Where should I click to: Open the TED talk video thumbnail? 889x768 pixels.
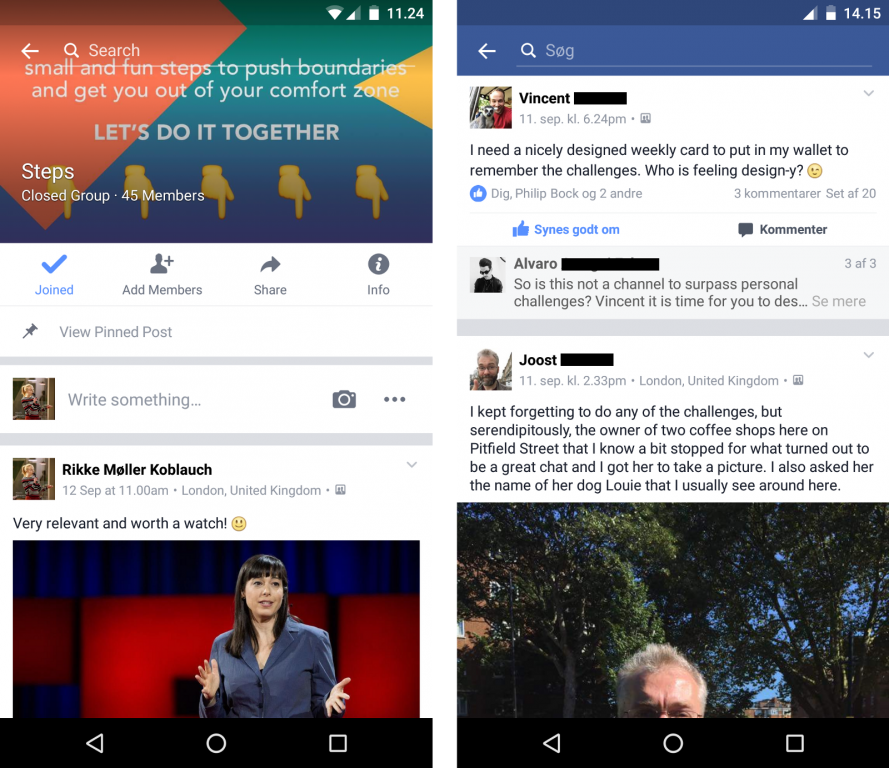[x=216, y=629]
